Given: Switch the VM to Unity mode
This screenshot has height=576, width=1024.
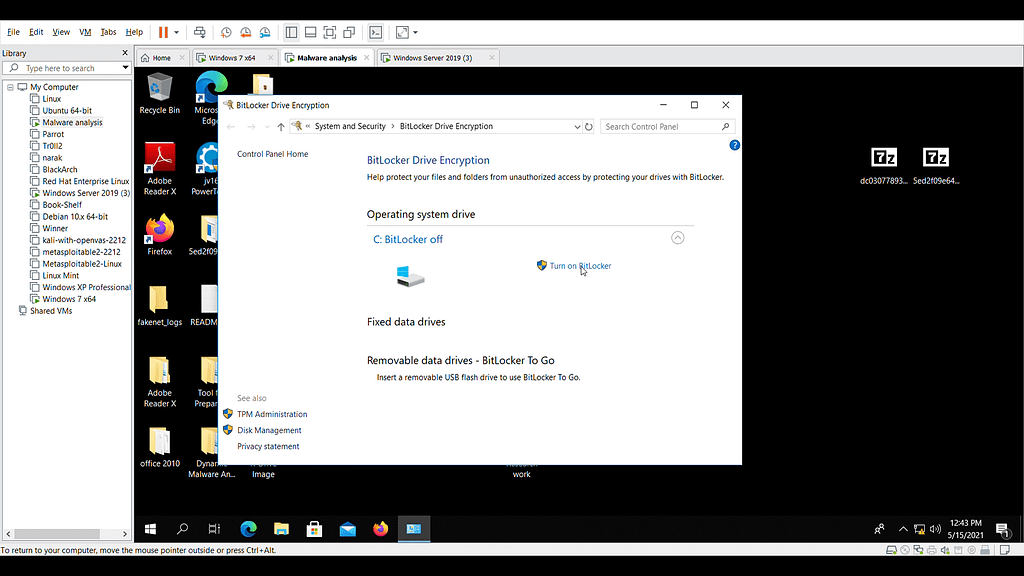Looking at the screenshot, I should pyautogui.click(x=349, y=32).
